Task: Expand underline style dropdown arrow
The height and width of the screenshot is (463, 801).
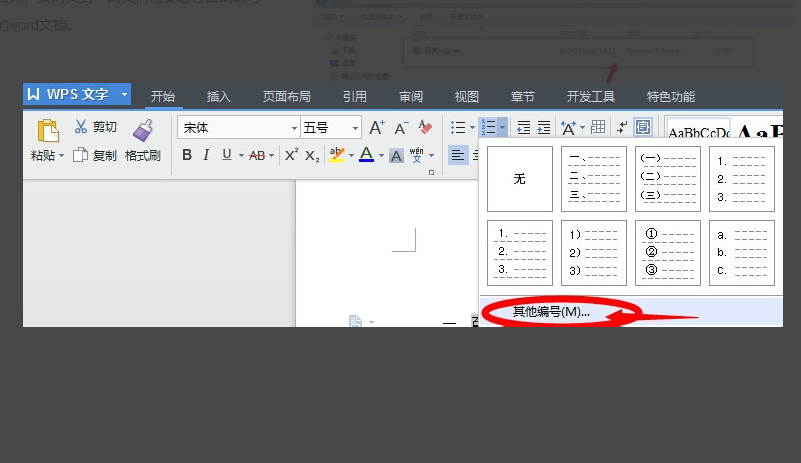Action: (x=241, y=155)
